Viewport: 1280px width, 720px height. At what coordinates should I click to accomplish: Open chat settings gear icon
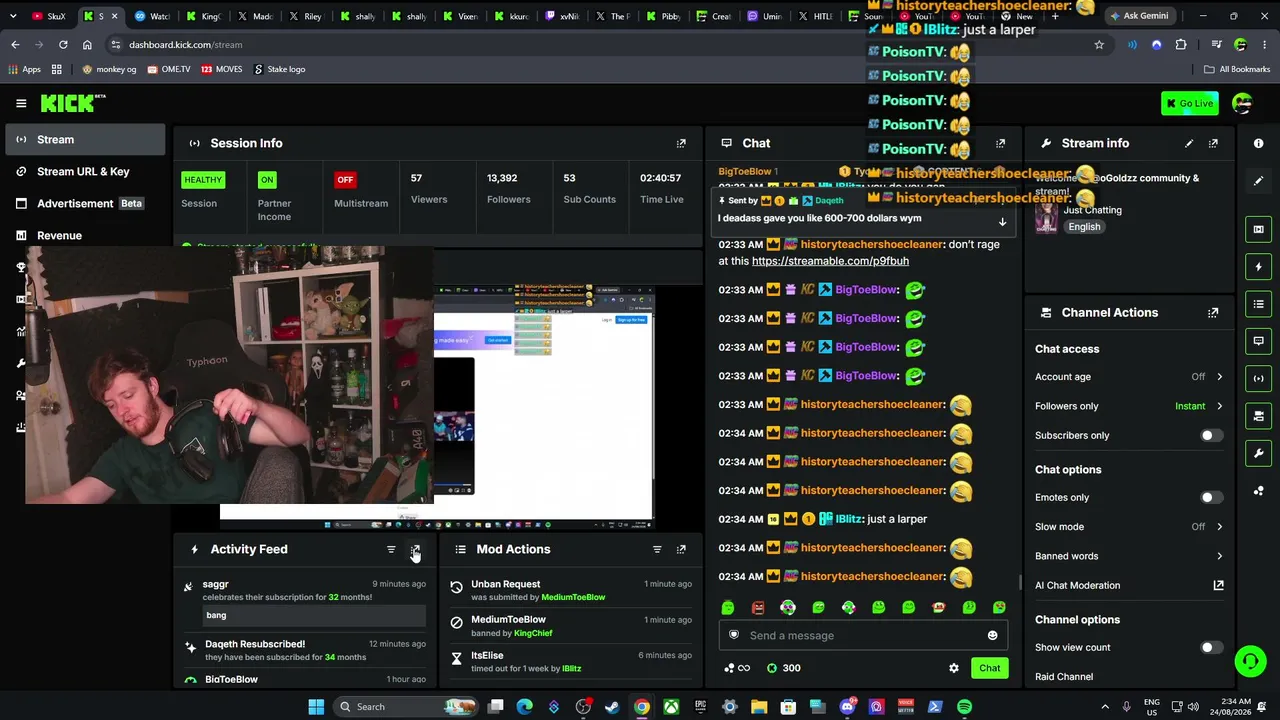954,668
